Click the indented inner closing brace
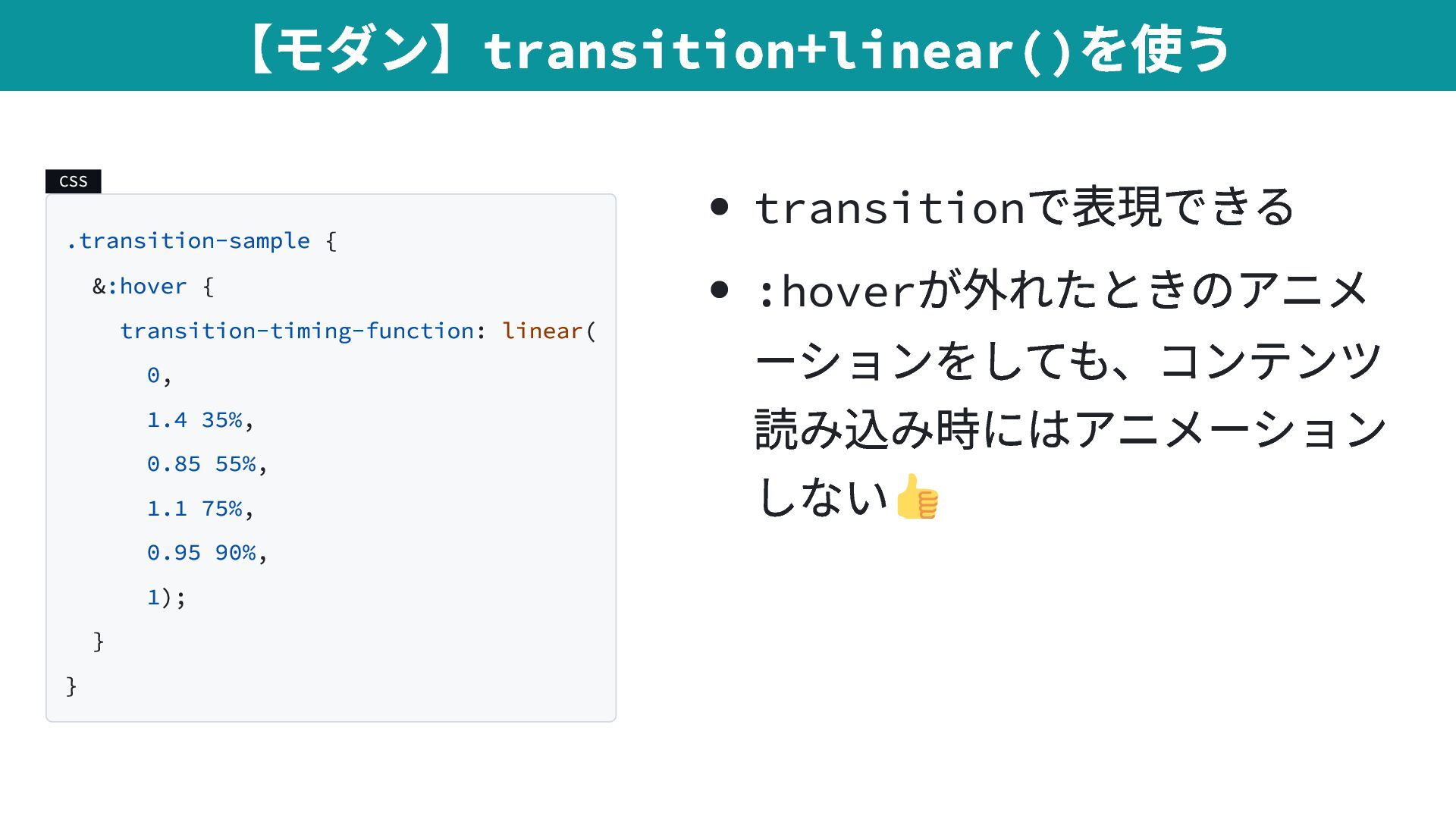The height and width of the screenshot is (819, 1456). click(98, 642)
